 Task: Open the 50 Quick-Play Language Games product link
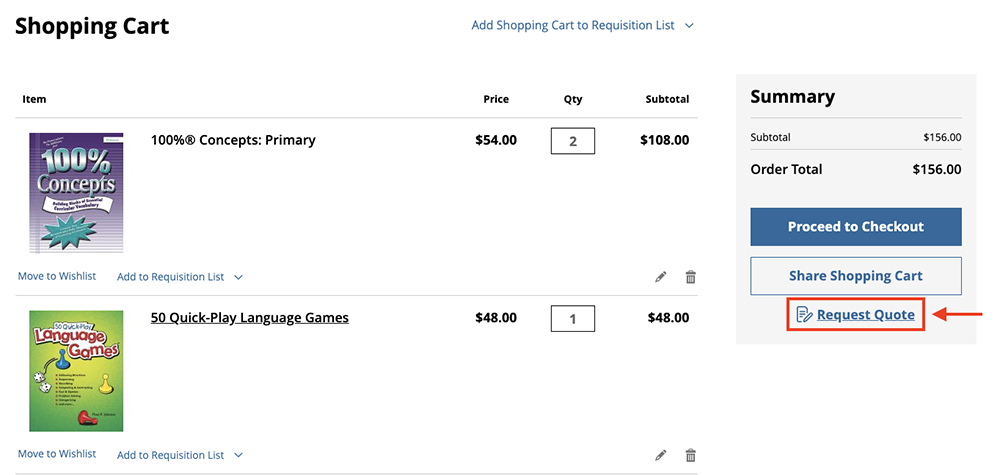click(249, 318)
